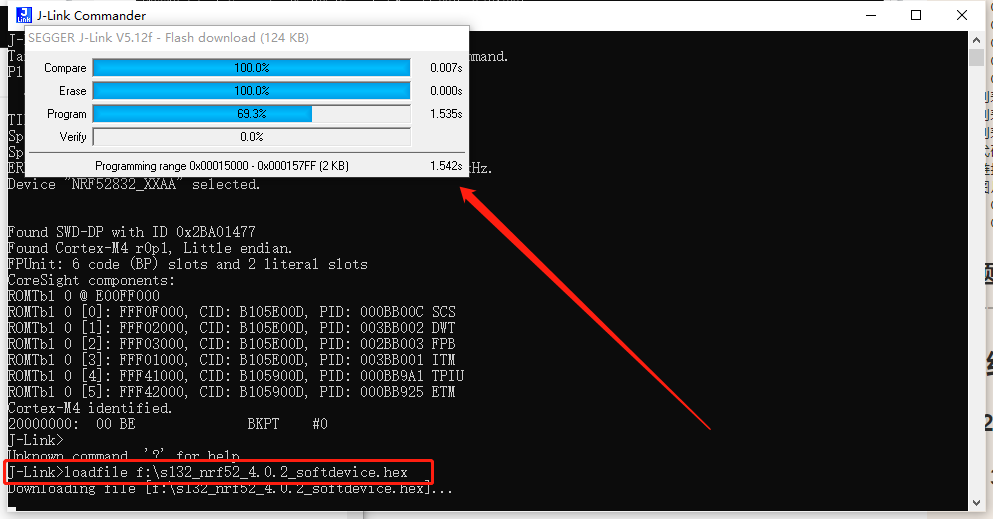Viewport: 993px width, 519px height.
Task: Click the Verify label
Action: tap(73, 137)
